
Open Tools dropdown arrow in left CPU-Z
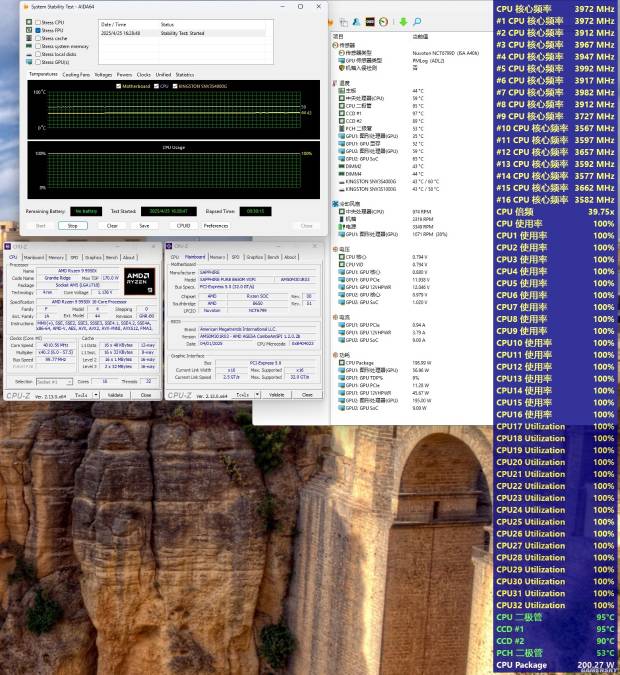coord(96,395)
